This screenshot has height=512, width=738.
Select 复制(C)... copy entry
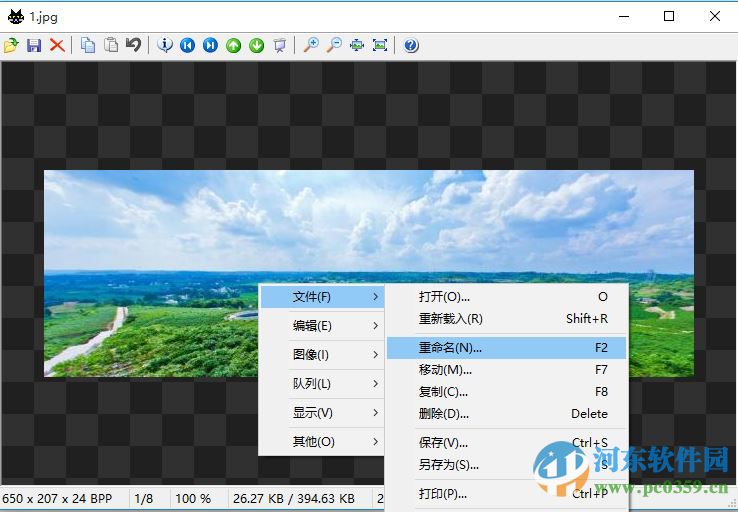click(x=506, y=392)
